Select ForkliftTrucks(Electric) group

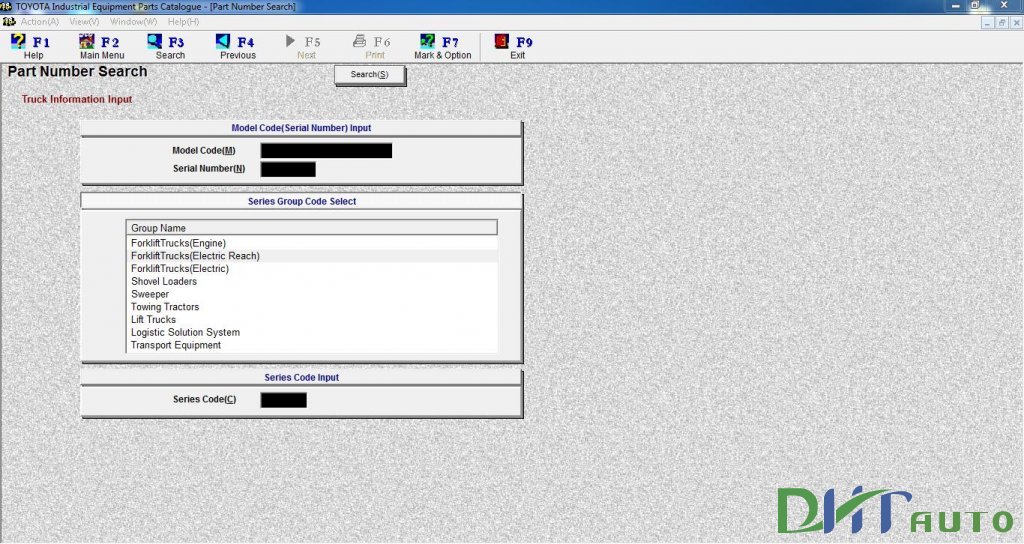(312, 268)
